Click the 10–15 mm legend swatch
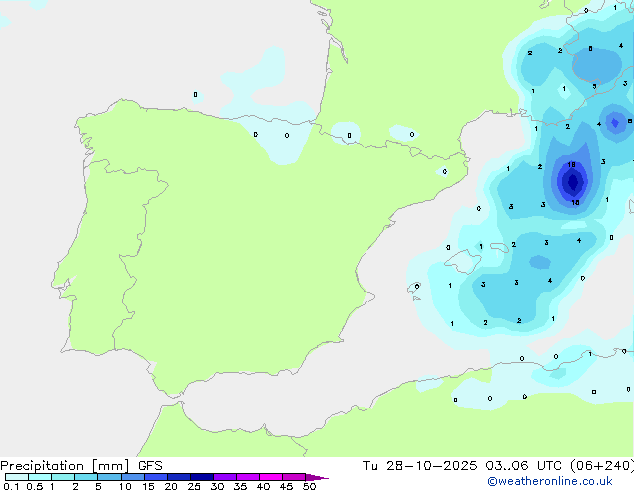 coord(132,477)
